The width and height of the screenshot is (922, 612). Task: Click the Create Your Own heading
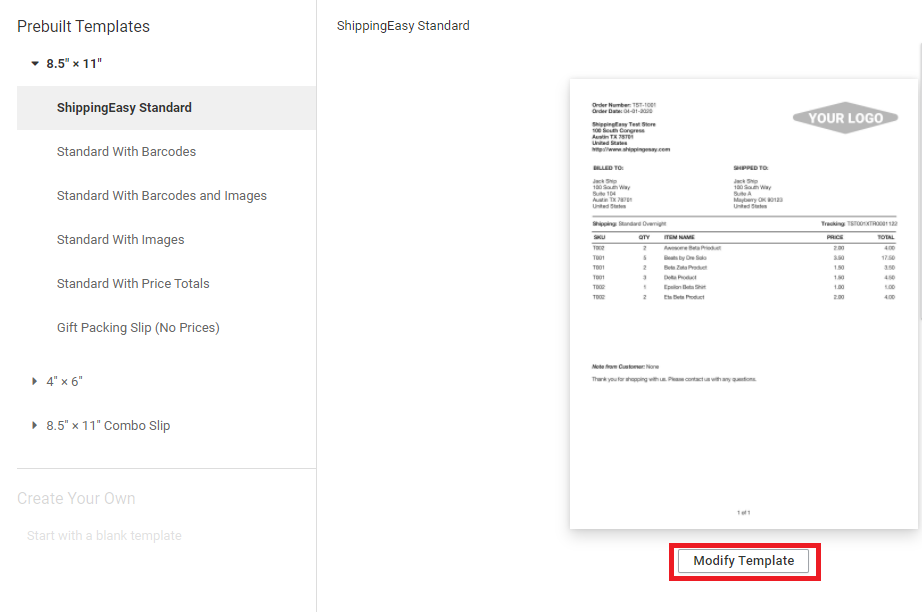(x=76, y=498)
